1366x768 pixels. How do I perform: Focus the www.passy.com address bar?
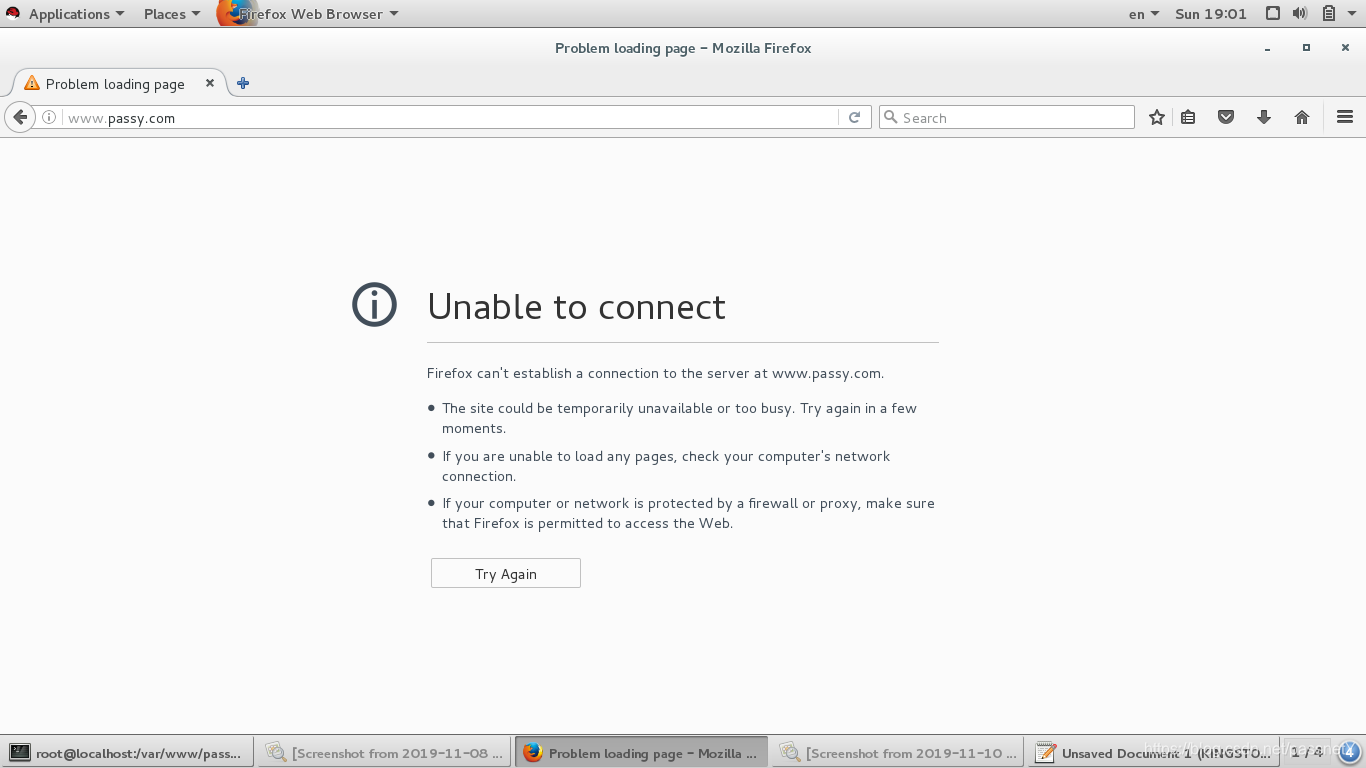450,118
